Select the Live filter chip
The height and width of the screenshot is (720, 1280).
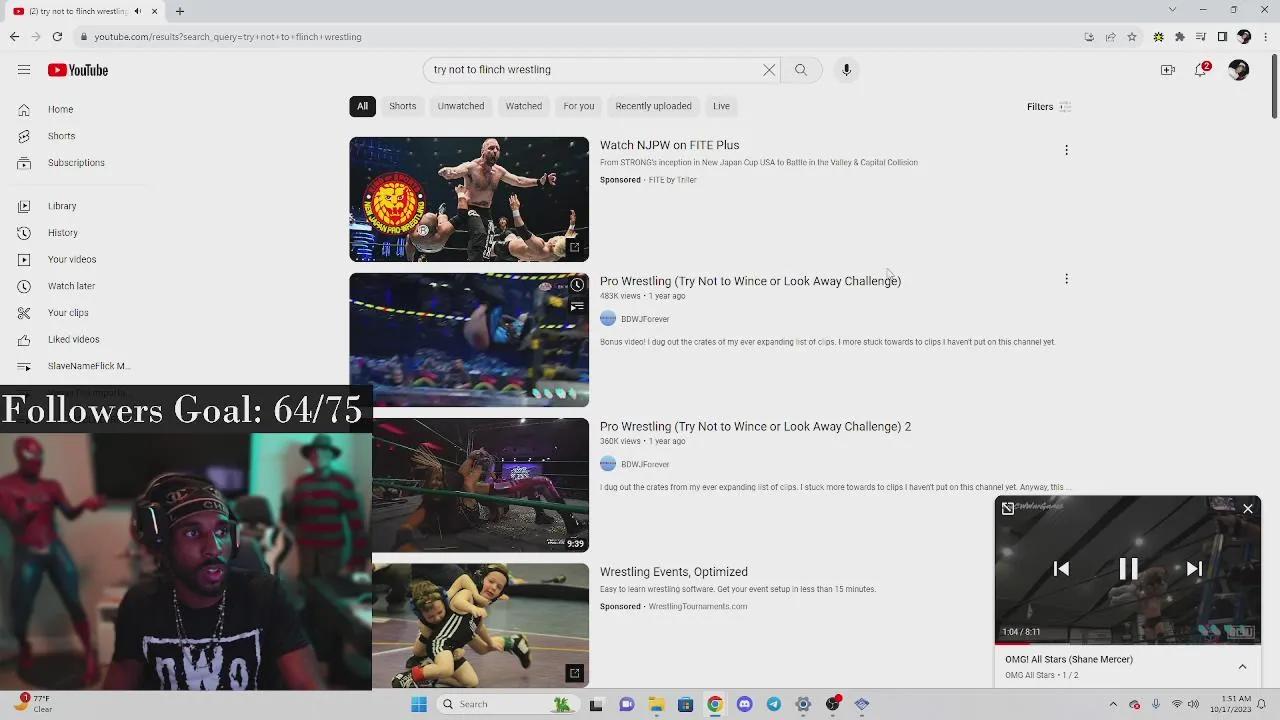(x=721, y=106)
